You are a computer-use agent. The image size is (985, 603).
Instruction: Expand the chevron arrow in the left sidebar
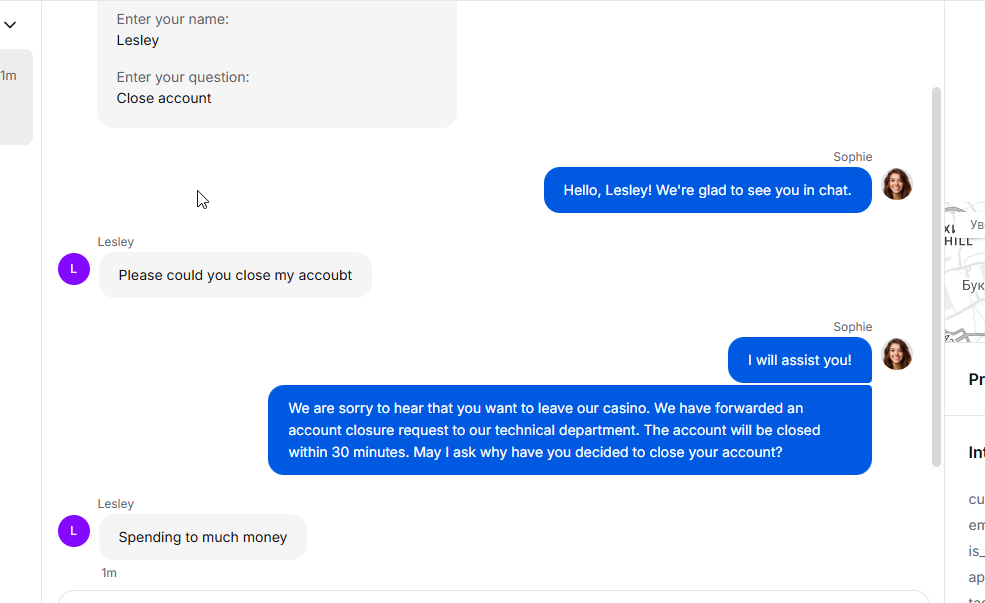tap(10, 25)
